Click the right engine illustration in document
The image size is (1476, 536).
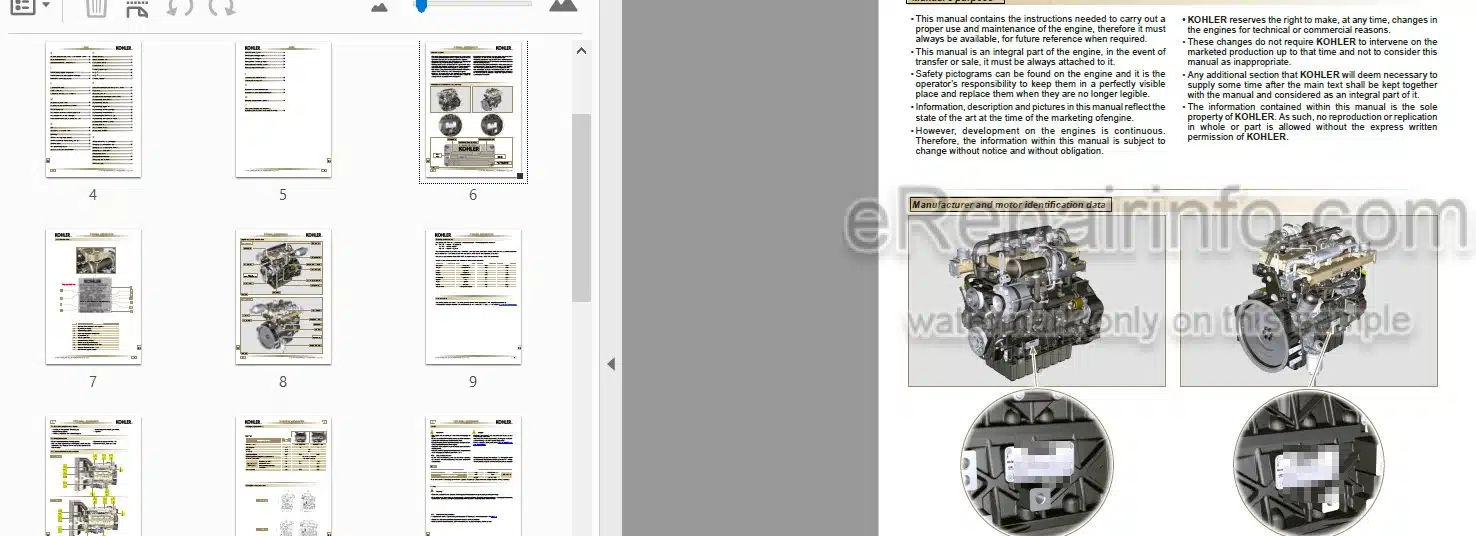pos(1309,300)
